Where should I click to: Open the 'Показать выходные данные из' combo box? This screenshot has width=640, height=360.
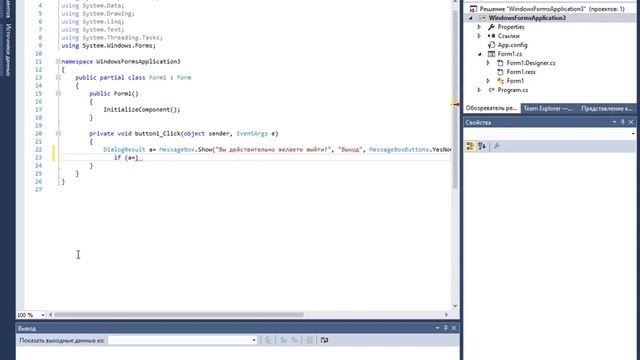(x=182, y=340)
